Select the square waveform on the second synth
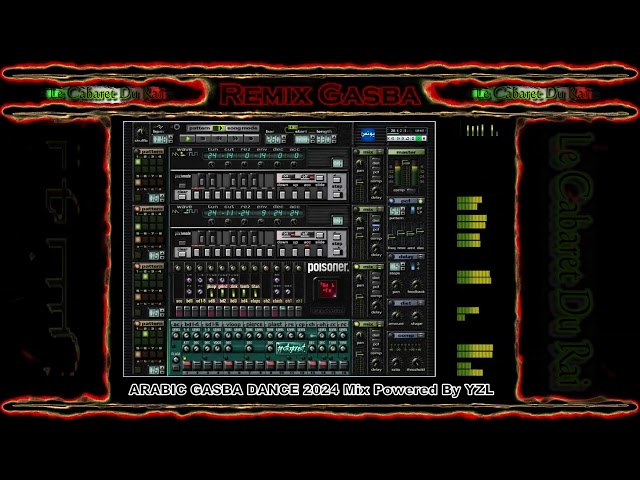This screenshot has width=640, height=480. click(193, 212)
